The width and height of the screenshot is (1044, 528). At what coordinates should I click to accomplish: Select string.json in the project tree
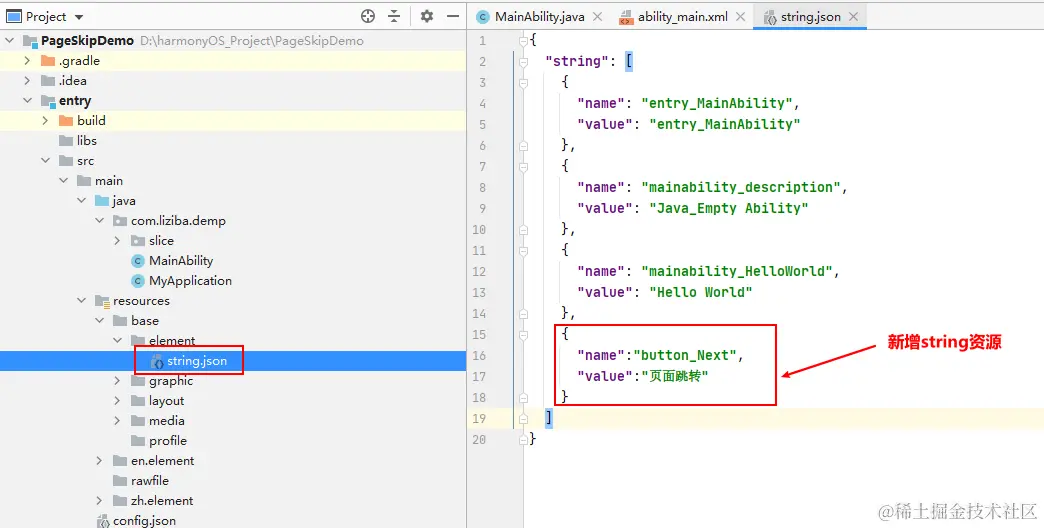tap(197, 361)
